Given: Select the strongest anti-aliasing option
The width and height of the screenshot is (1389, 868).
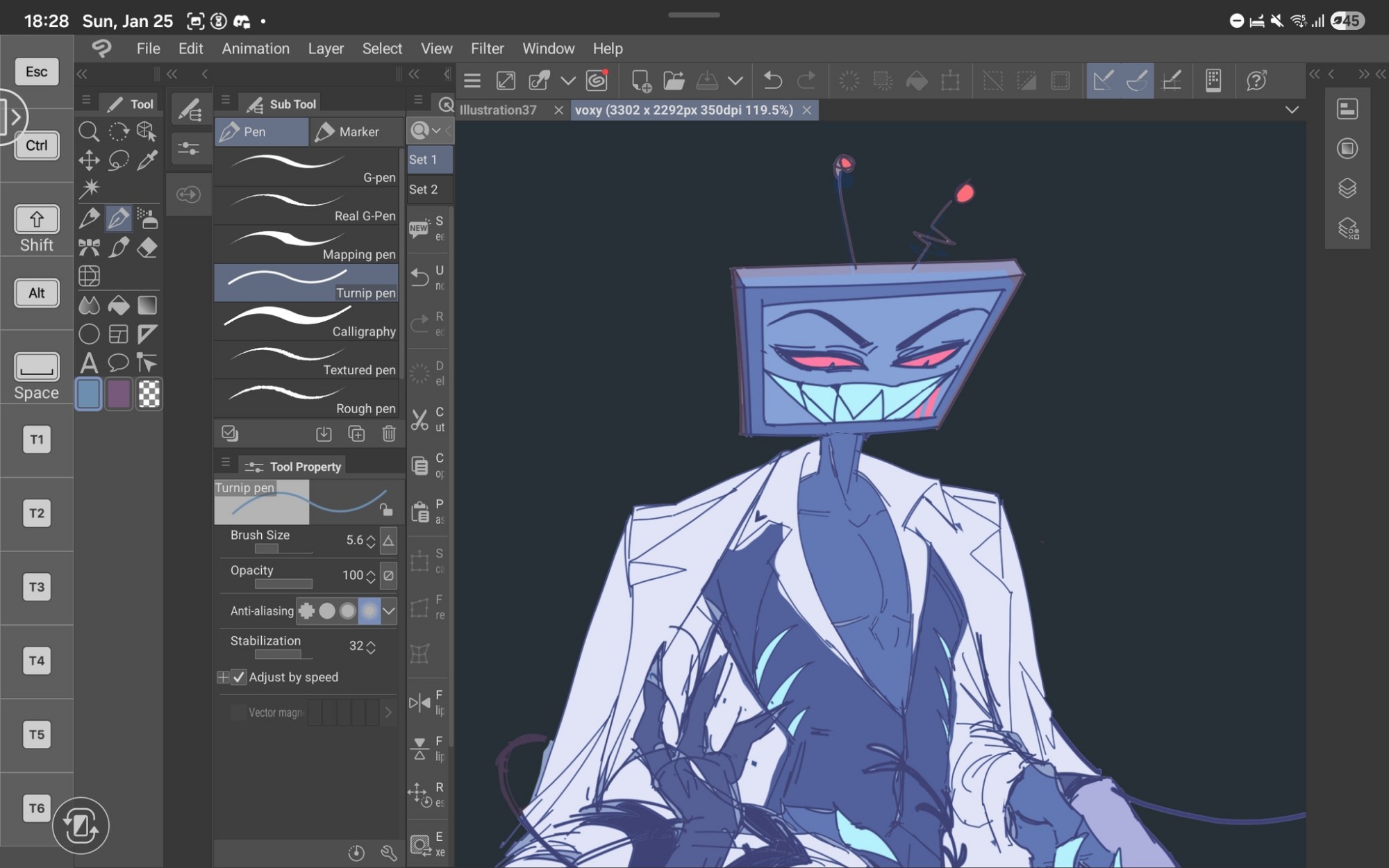Looking at the screenshot, I should point(369,611).
